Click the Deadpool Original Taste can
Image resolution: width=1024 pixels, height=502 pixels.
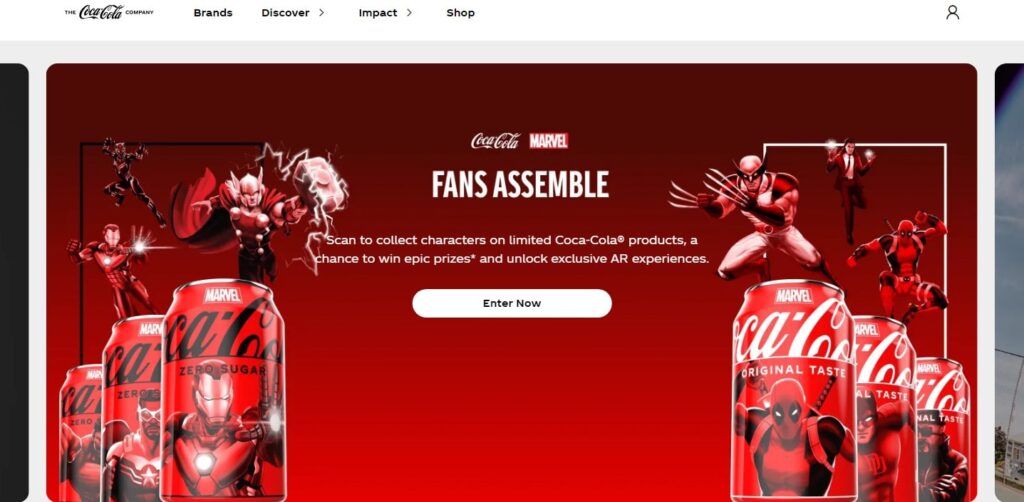(x=793, y=392)
